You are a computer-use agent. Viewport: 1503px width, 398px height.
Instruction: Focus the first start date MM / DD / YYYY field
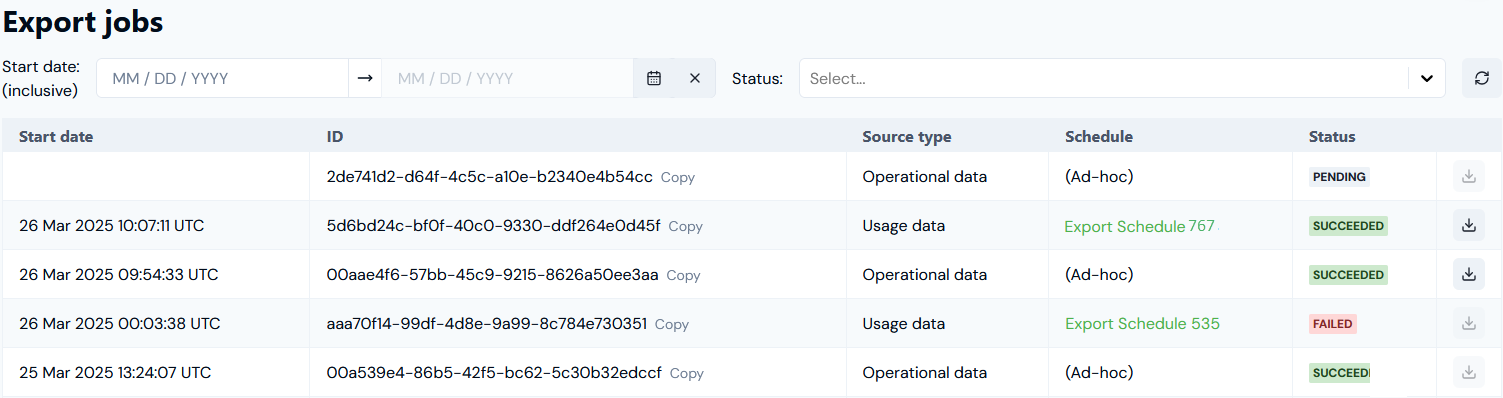[222, 78]
